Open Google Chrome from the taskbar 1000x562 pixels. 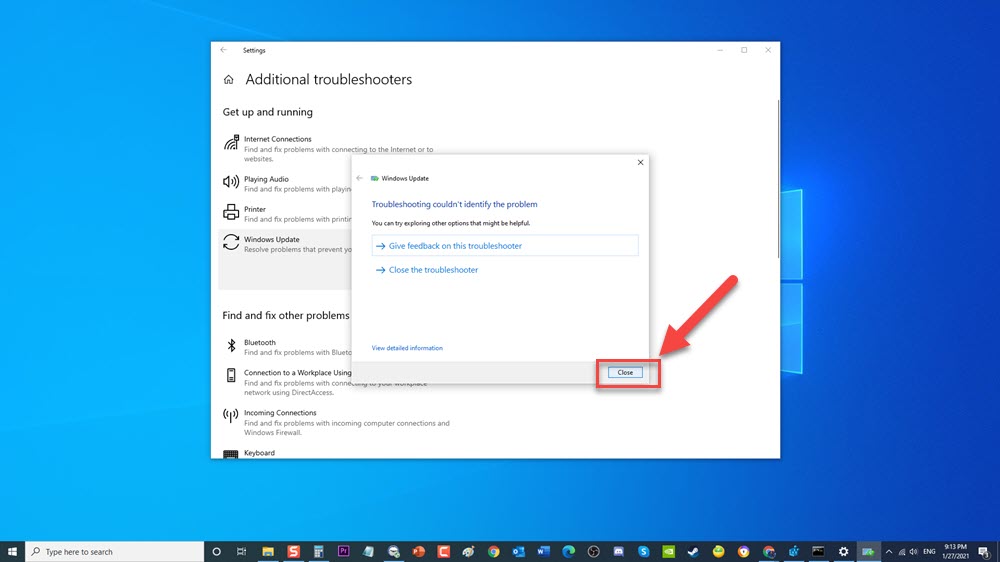494,552
